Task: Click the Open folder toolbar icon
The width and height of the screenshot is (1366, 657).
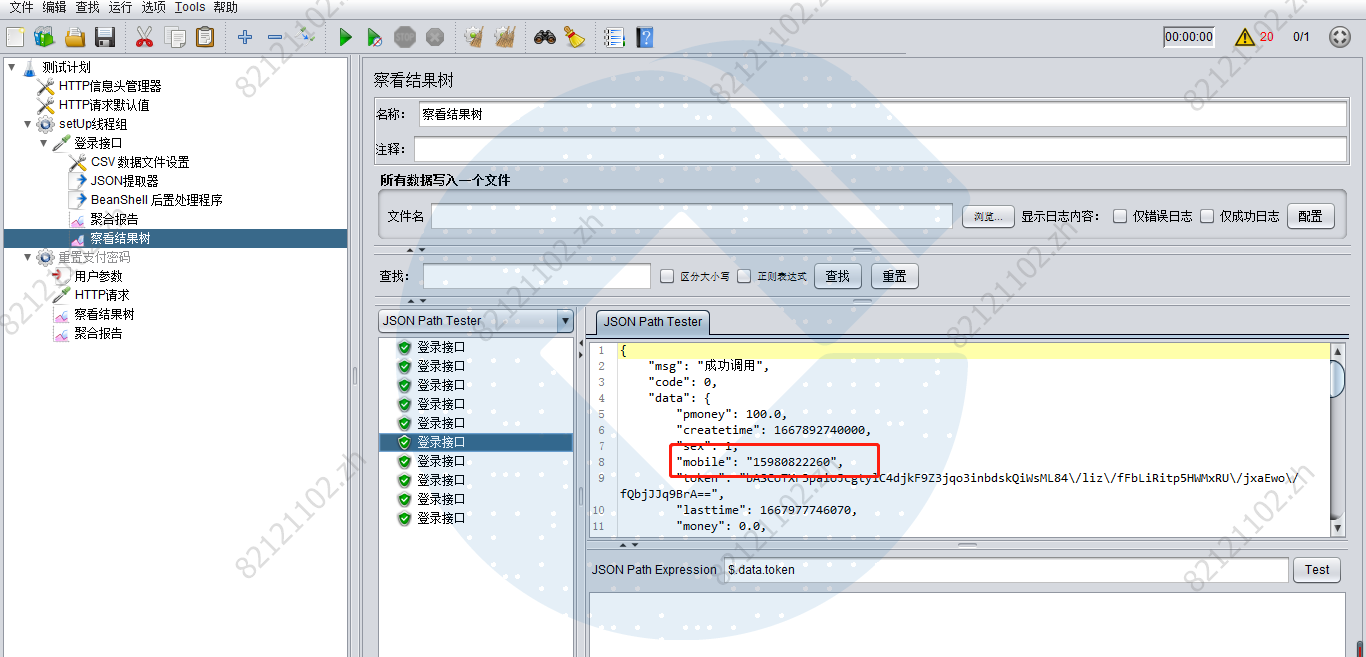Action: pyautogui.click(x=75, y=37)
